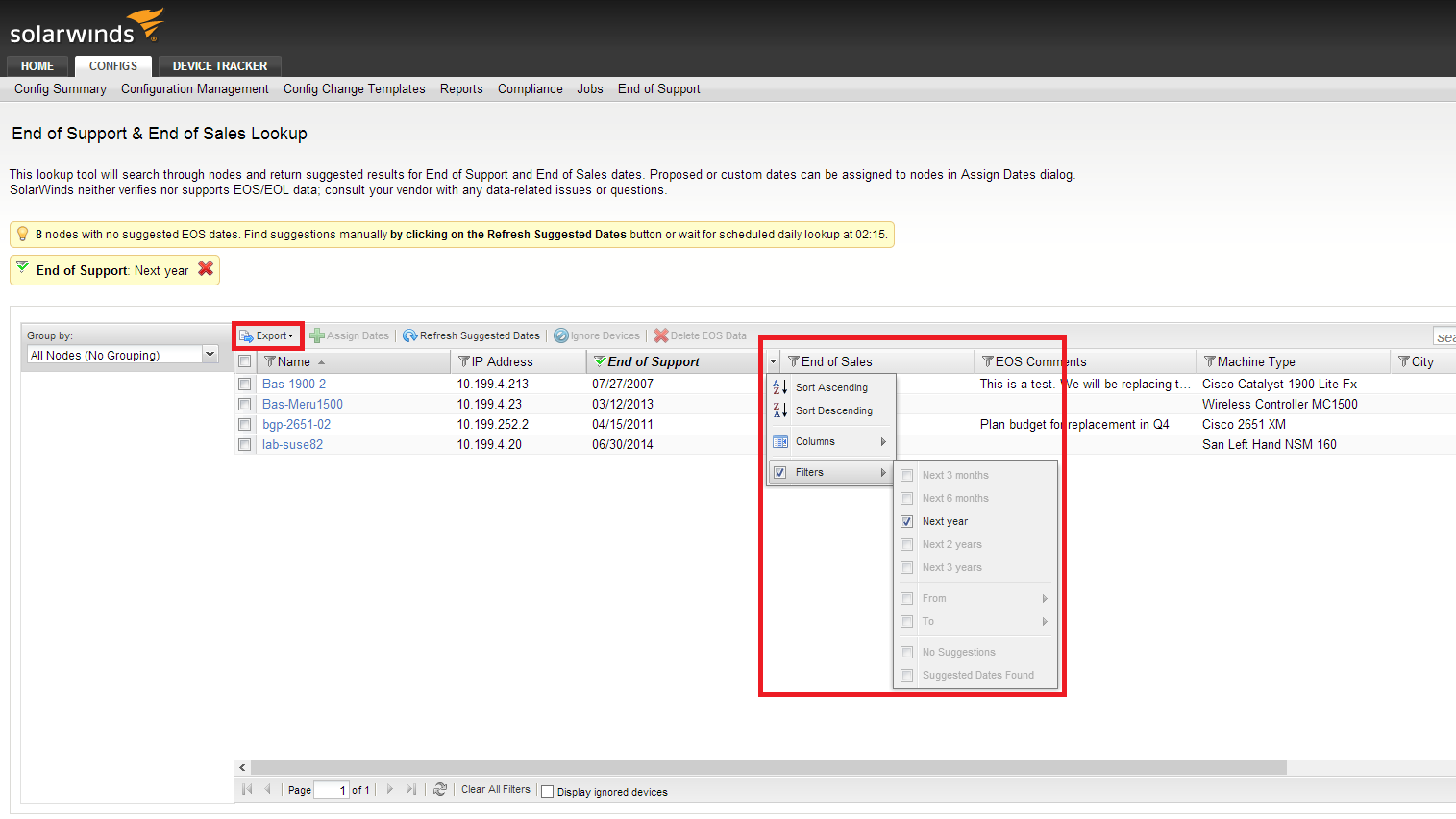1456x819 pixels.
Task: Switch to the HOME tab
Action: (x=37, y=66)
